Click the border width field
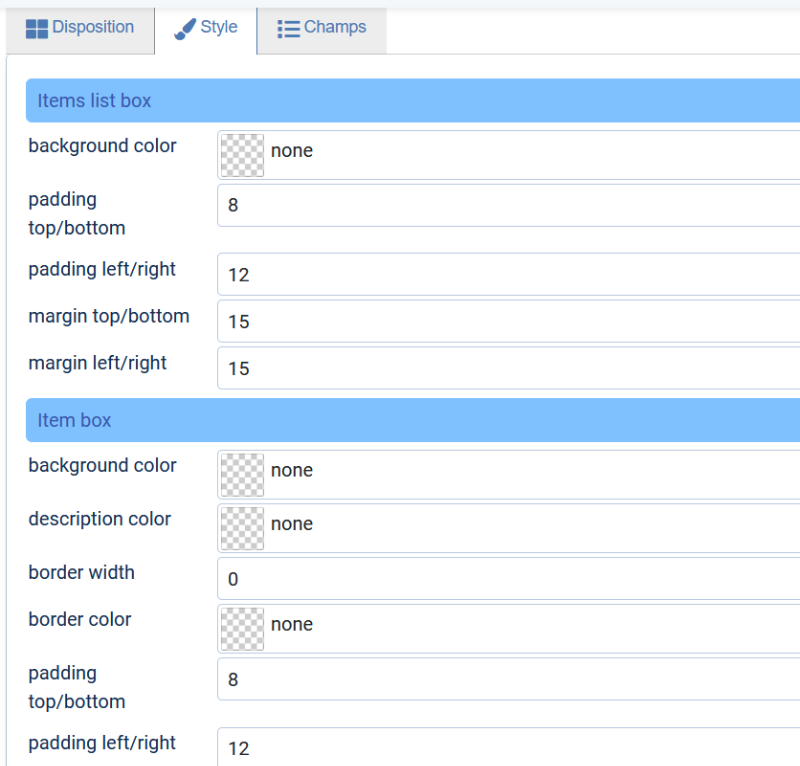Screen dimensions: 800x766 (509, 578)
